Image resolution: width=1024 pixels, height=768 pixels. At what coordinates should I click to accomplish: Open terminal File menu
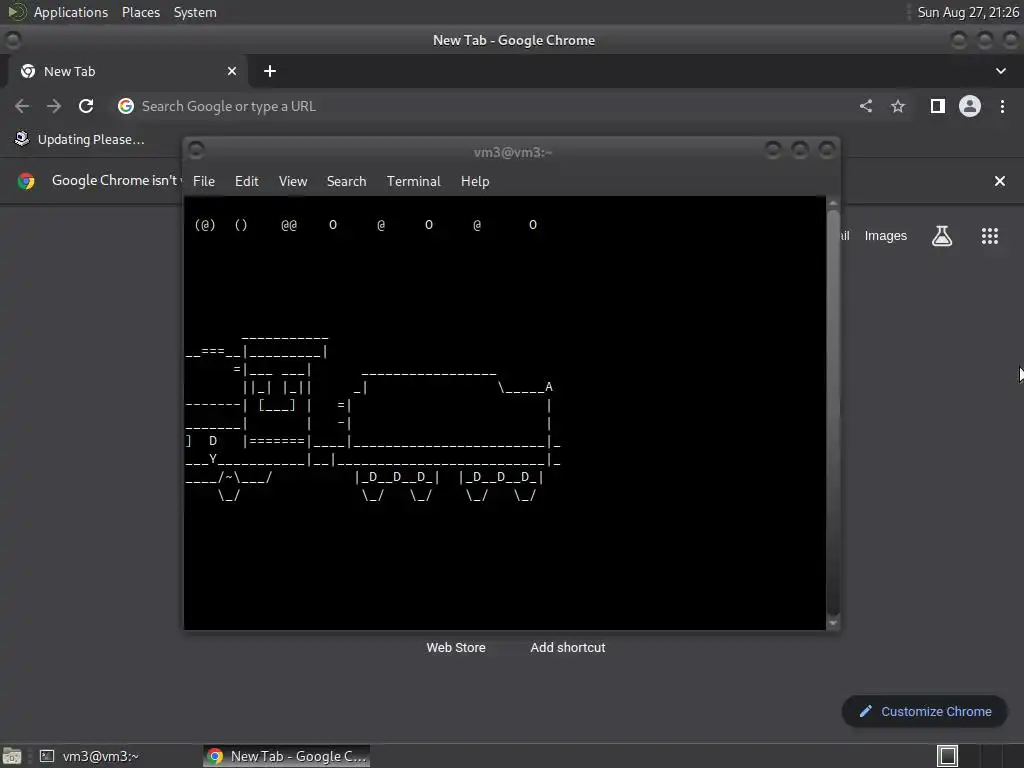coord(204,181)
